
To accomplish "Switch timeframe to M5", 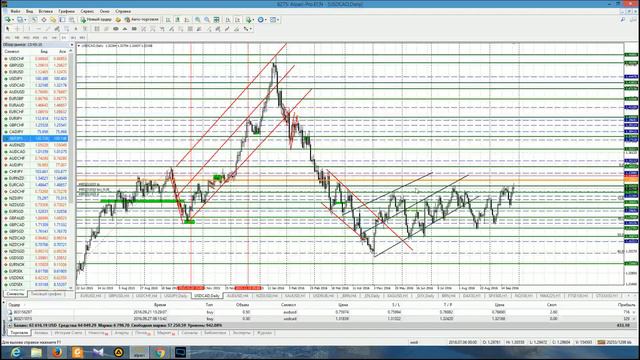I will (x=17, y=38).
